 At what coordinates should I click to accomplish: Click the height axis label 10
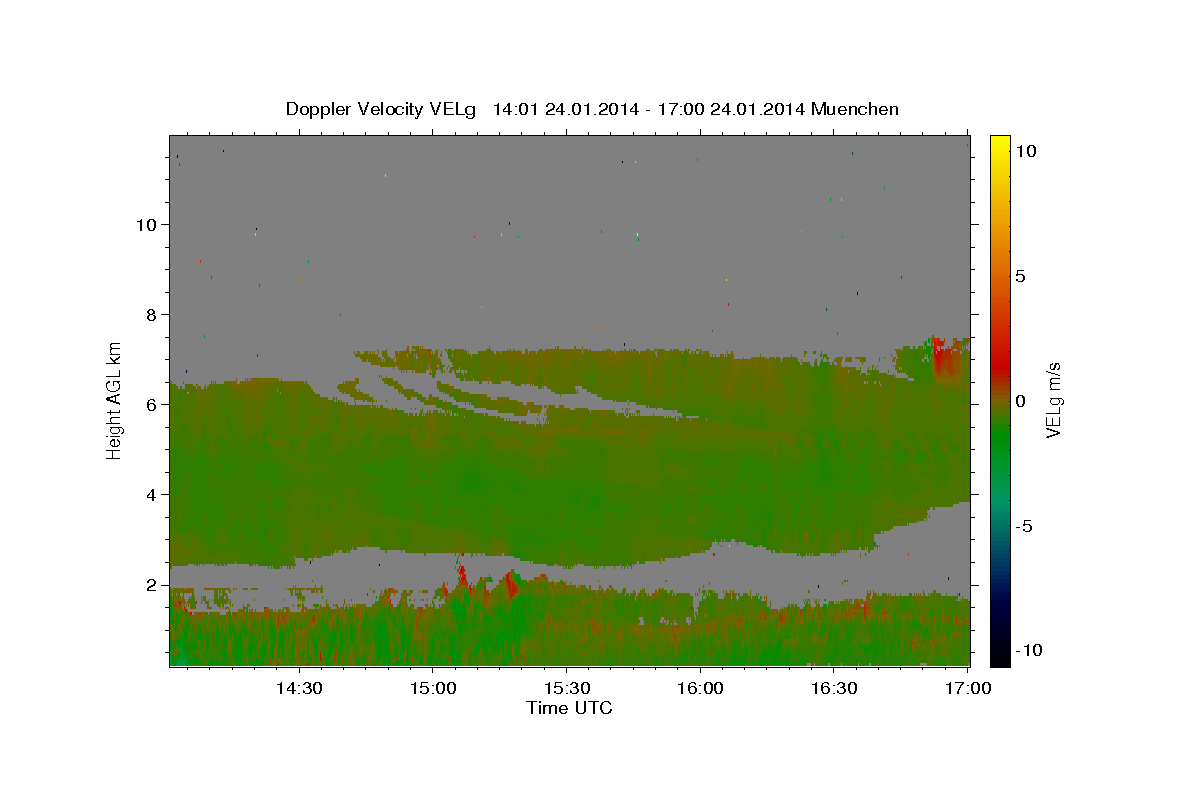149,225
